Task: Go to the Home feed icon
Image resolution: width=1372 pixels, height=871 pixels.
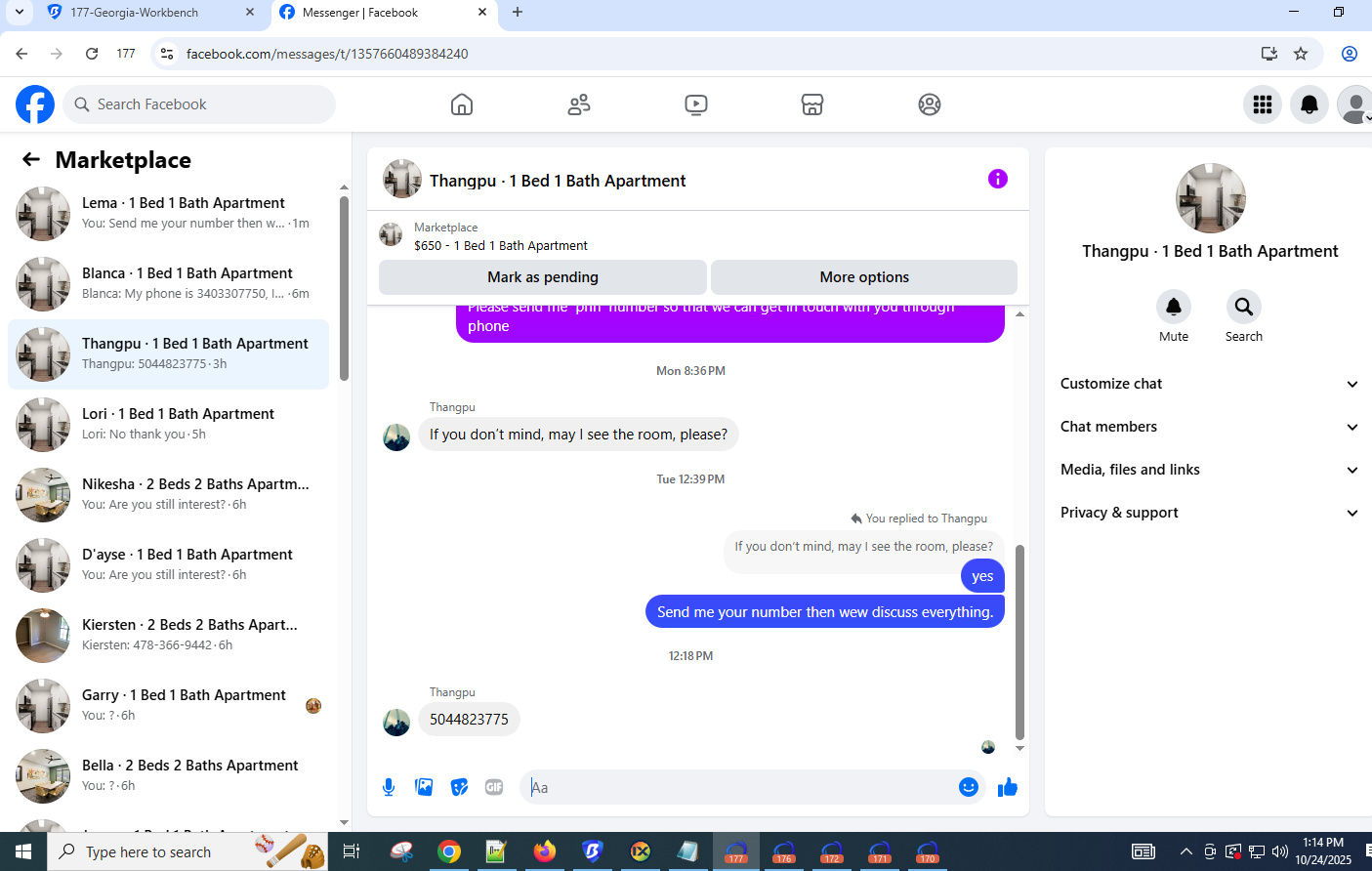Action: coord(462,104)
